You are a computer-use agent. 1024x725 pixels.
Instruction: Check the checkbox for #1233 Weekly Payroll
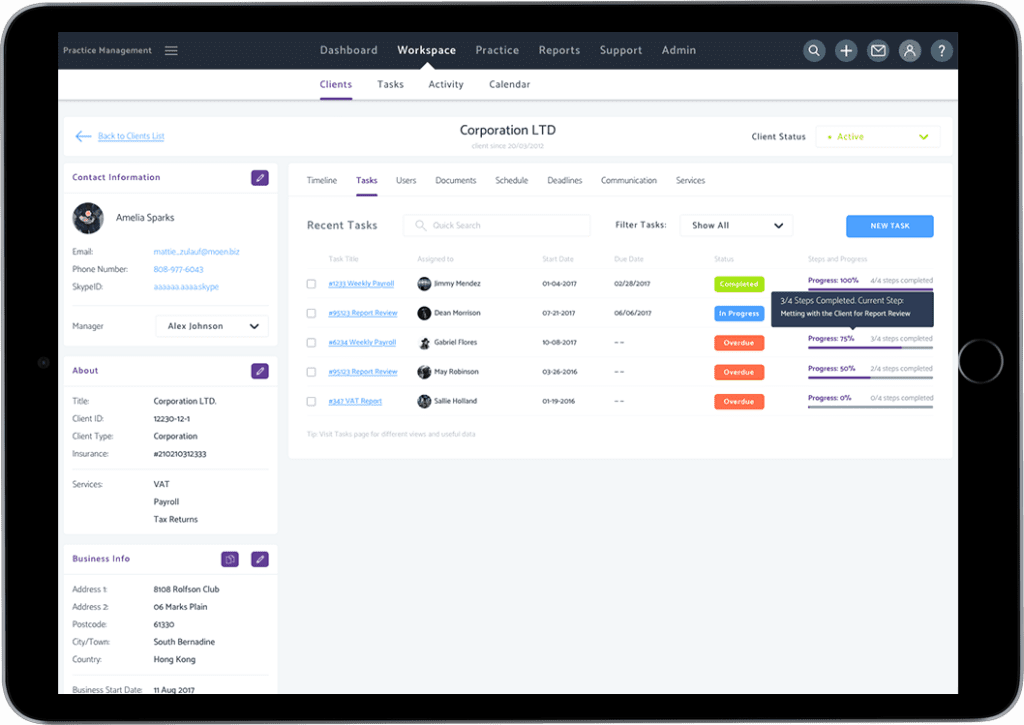(313, 283)
